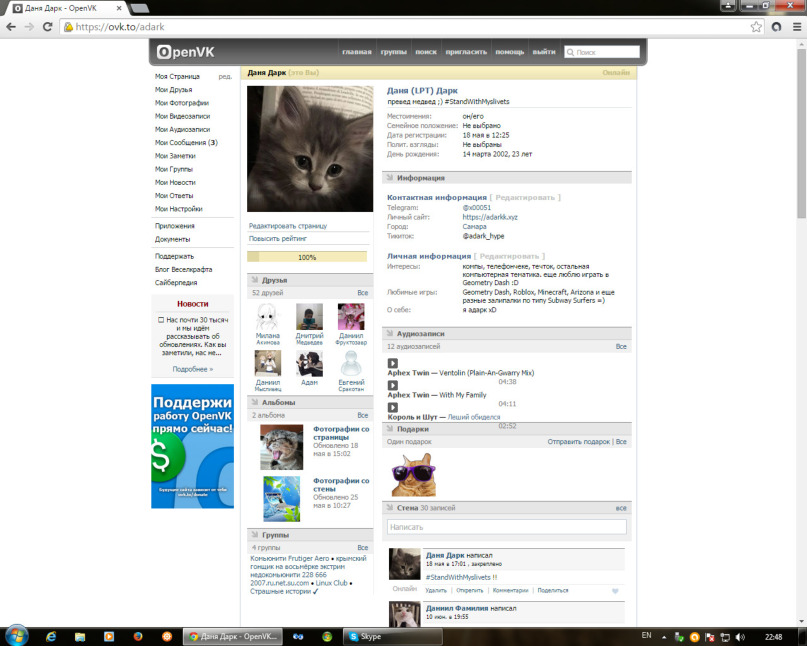Open пригласить in the top navigation

(466, 52)
